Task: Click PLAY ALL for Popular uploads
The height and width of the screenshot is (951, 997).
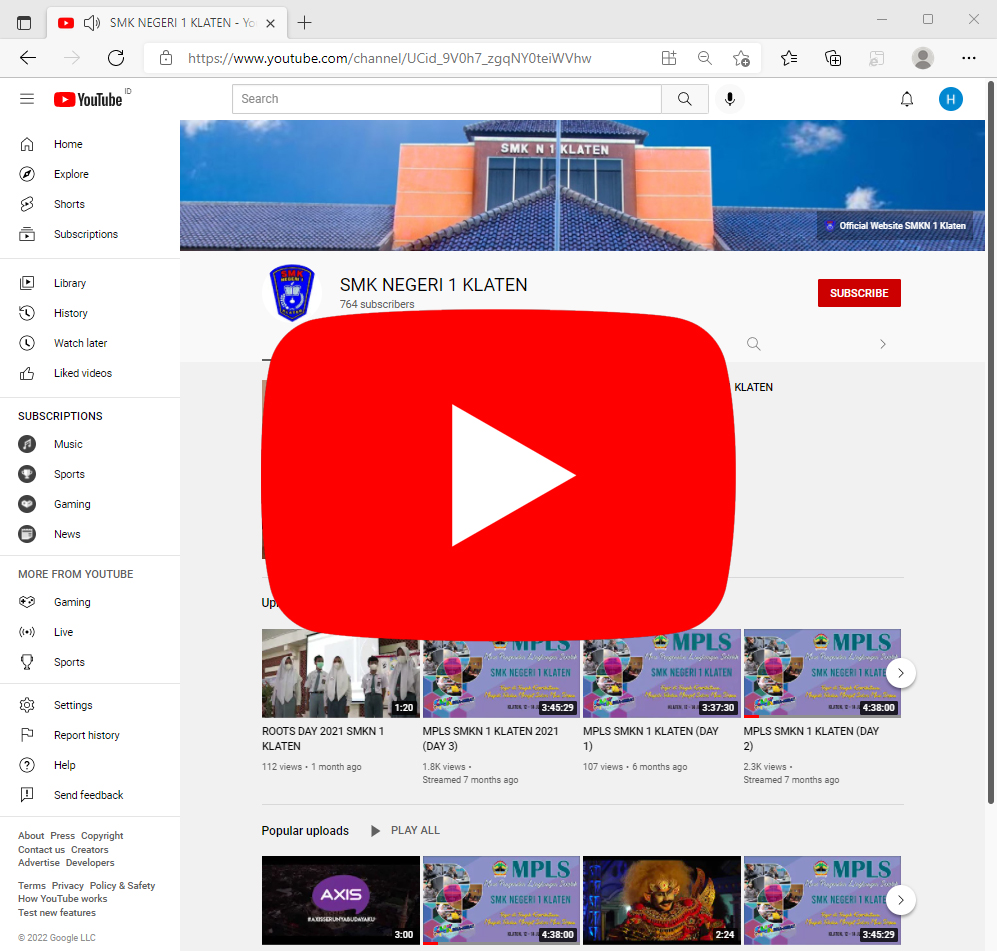Action: tap(406, 831)
